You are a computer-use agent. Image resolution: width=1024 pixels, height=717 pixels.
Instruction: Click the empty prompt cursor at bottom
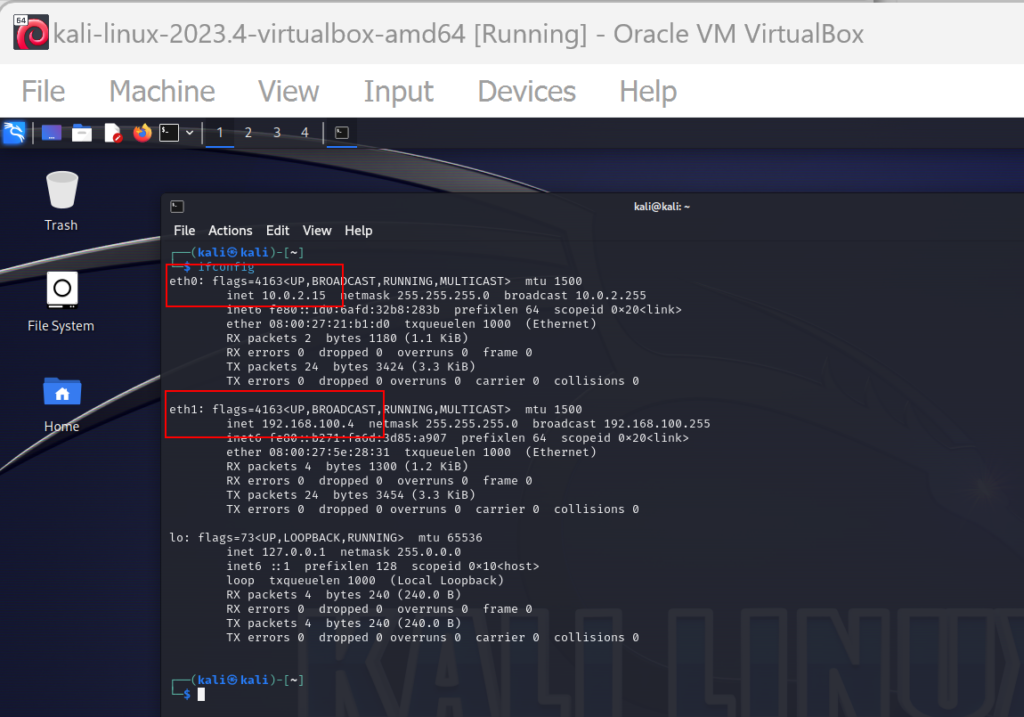pyautogui.click(x=201, y=694)
